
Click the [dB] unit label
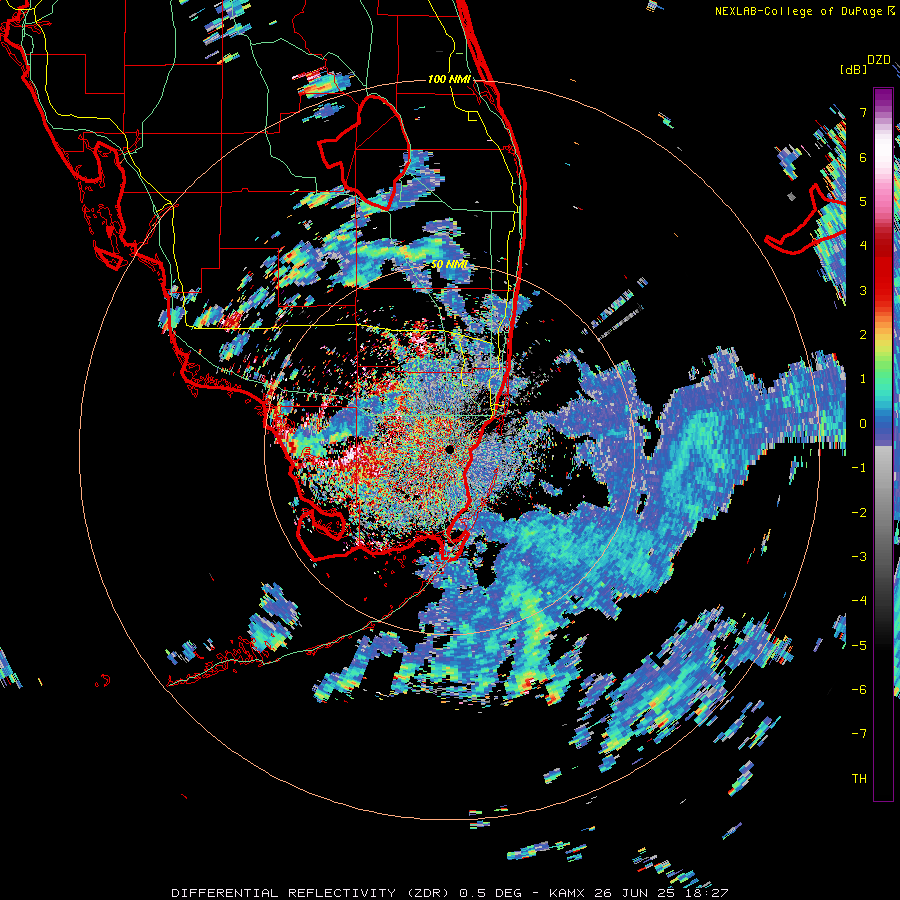click(853, 69)
